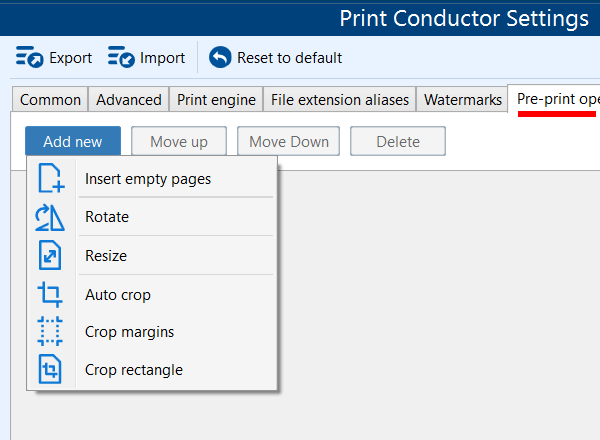Click the Crop margins dashed icon
The width and height of the screenshot is (600, 440).
click(50, 331)
